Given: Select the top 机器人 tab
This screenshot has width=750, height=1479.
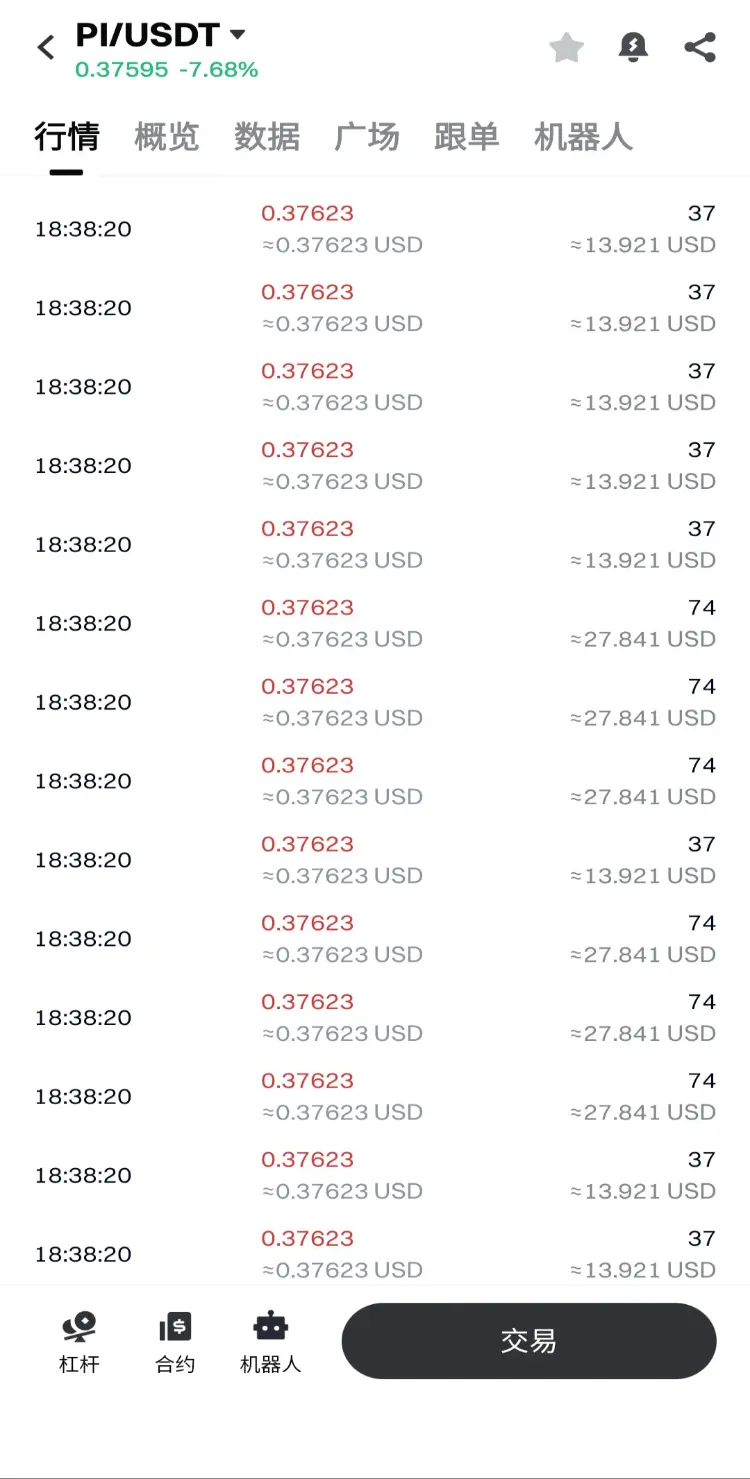Looking at the screenshot, I should tap(584, 137).
